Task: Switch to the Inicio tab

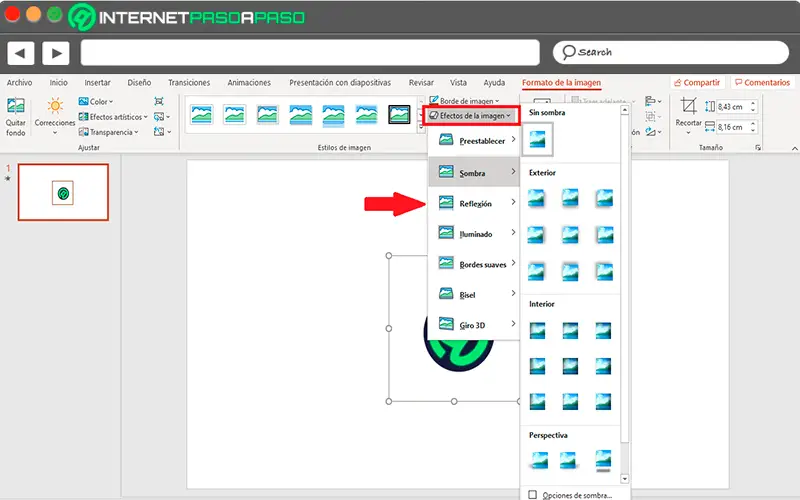Action: point(59,83)
